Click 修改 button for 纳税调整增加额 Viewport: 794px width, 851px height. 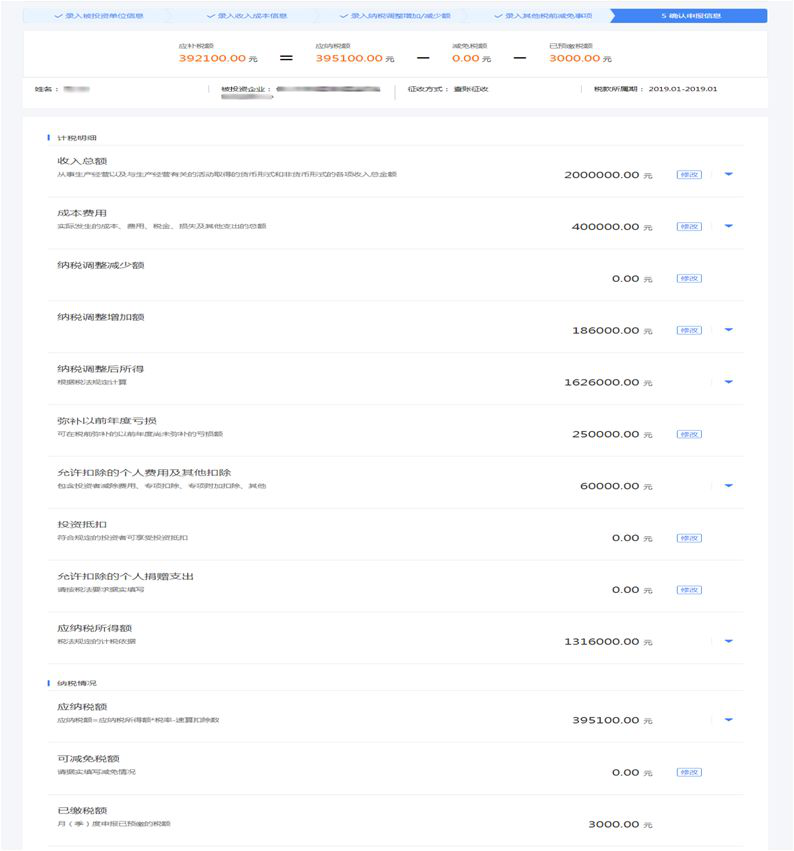tap(689, 331)
